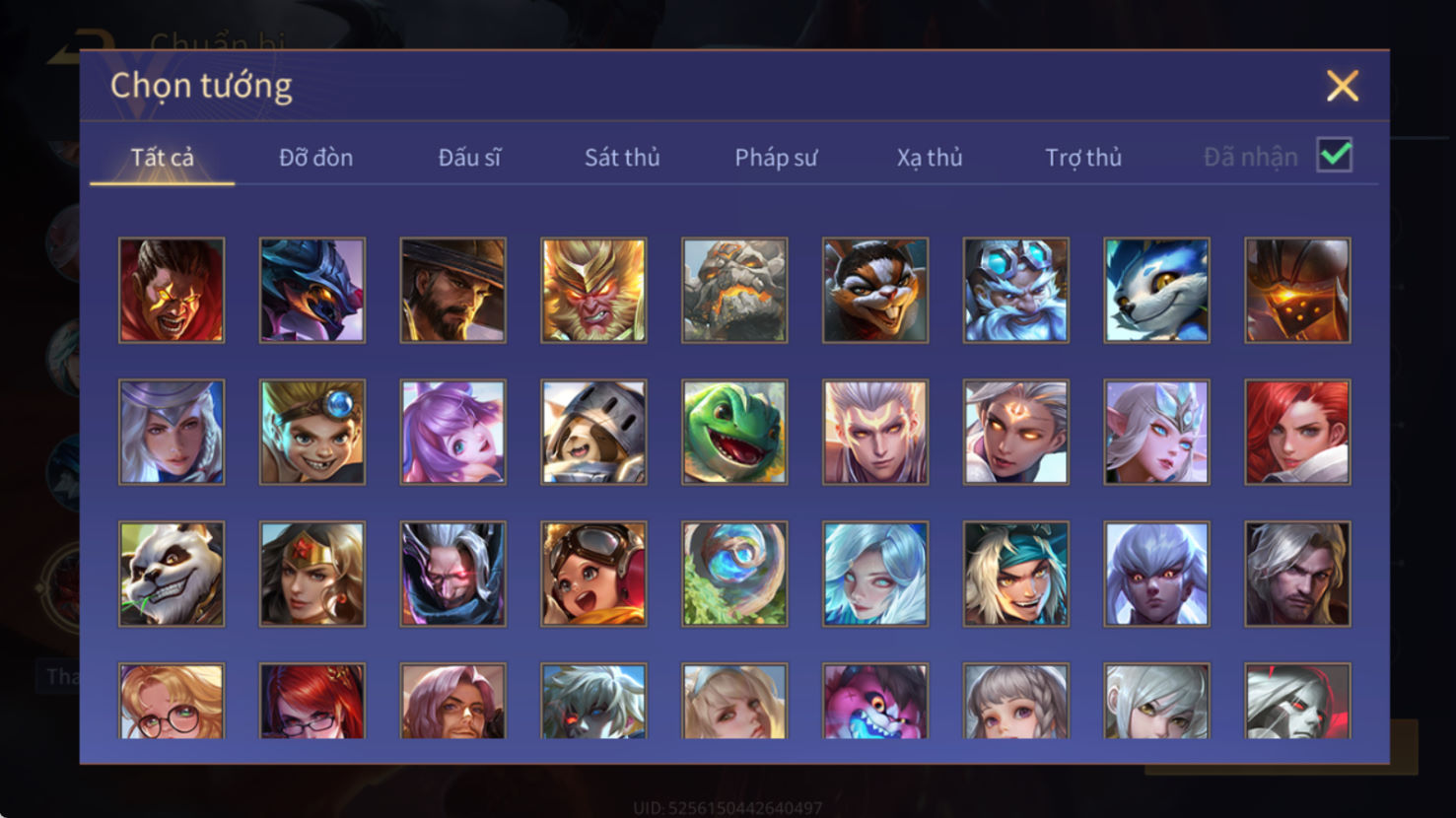This screenshot has width=1456, height=818.
Task: Pick the pink-haired bunny girl hero
Action: click(x=452, y=432)
